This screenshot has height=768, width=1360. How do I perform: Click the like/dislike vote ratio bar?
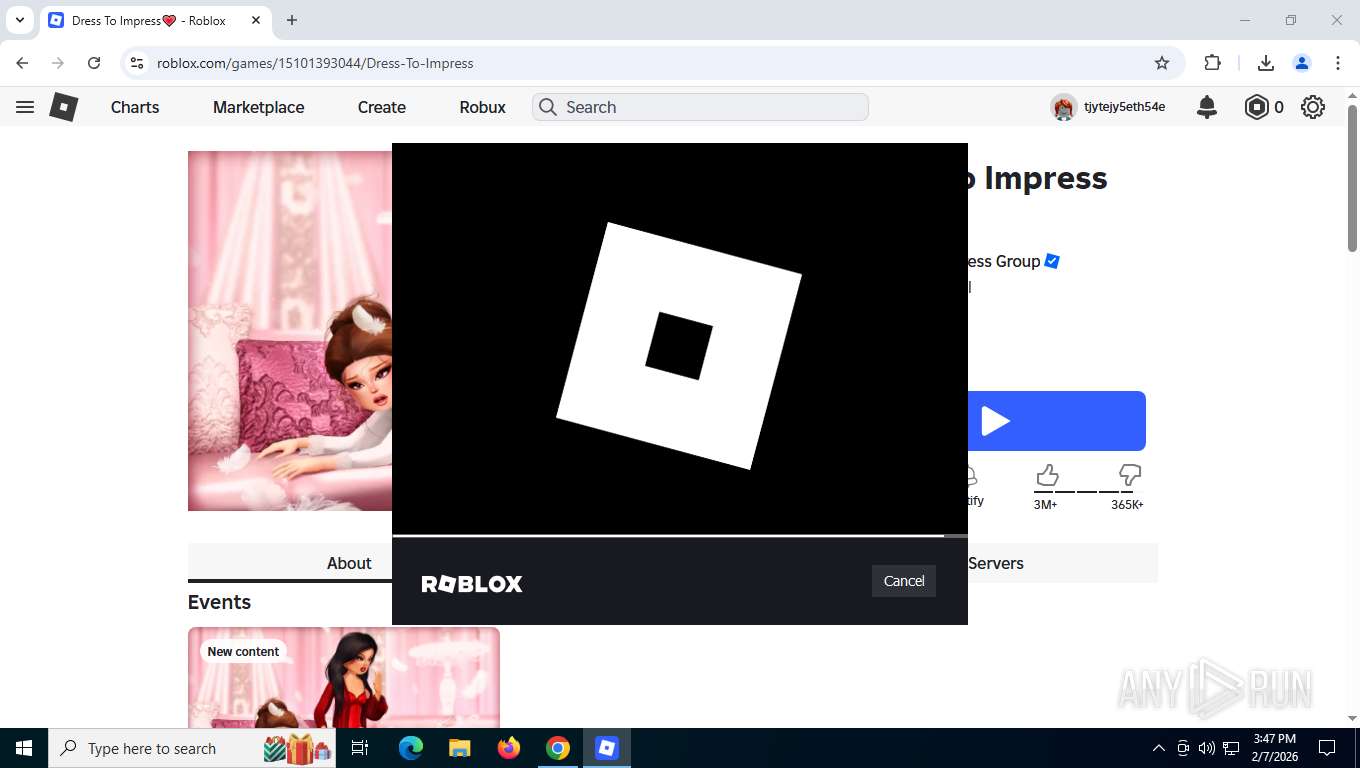click(x=1088, y=491)
